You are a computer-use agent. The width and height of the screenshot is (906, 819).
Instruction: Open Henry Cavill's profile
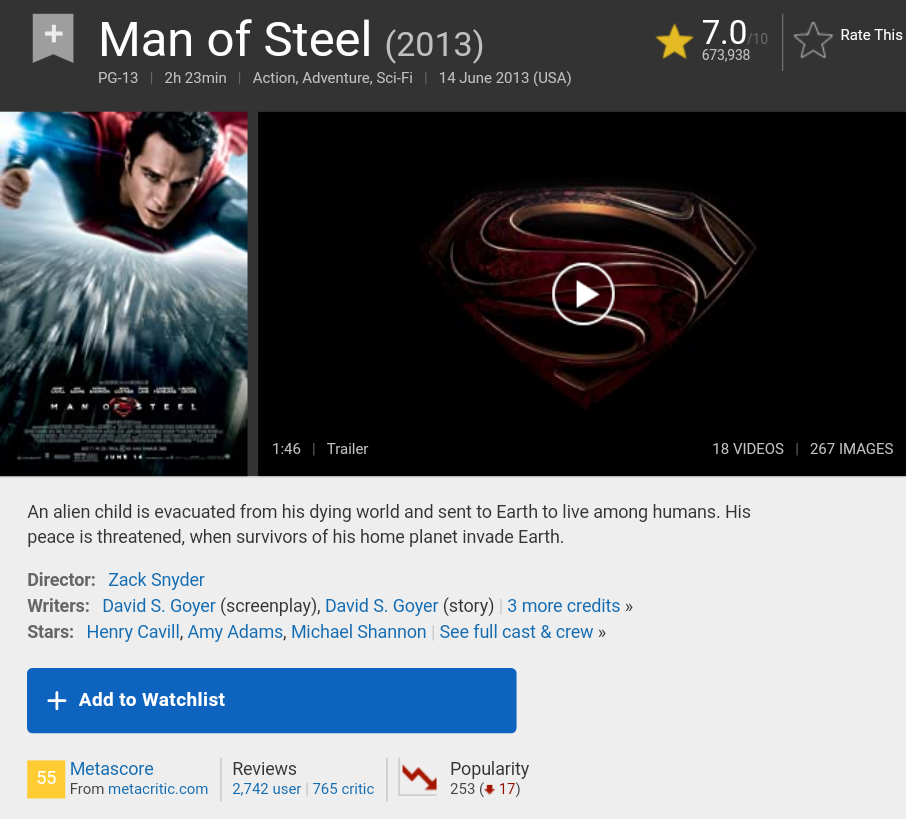pyautogui.click(x=133, y=632)
